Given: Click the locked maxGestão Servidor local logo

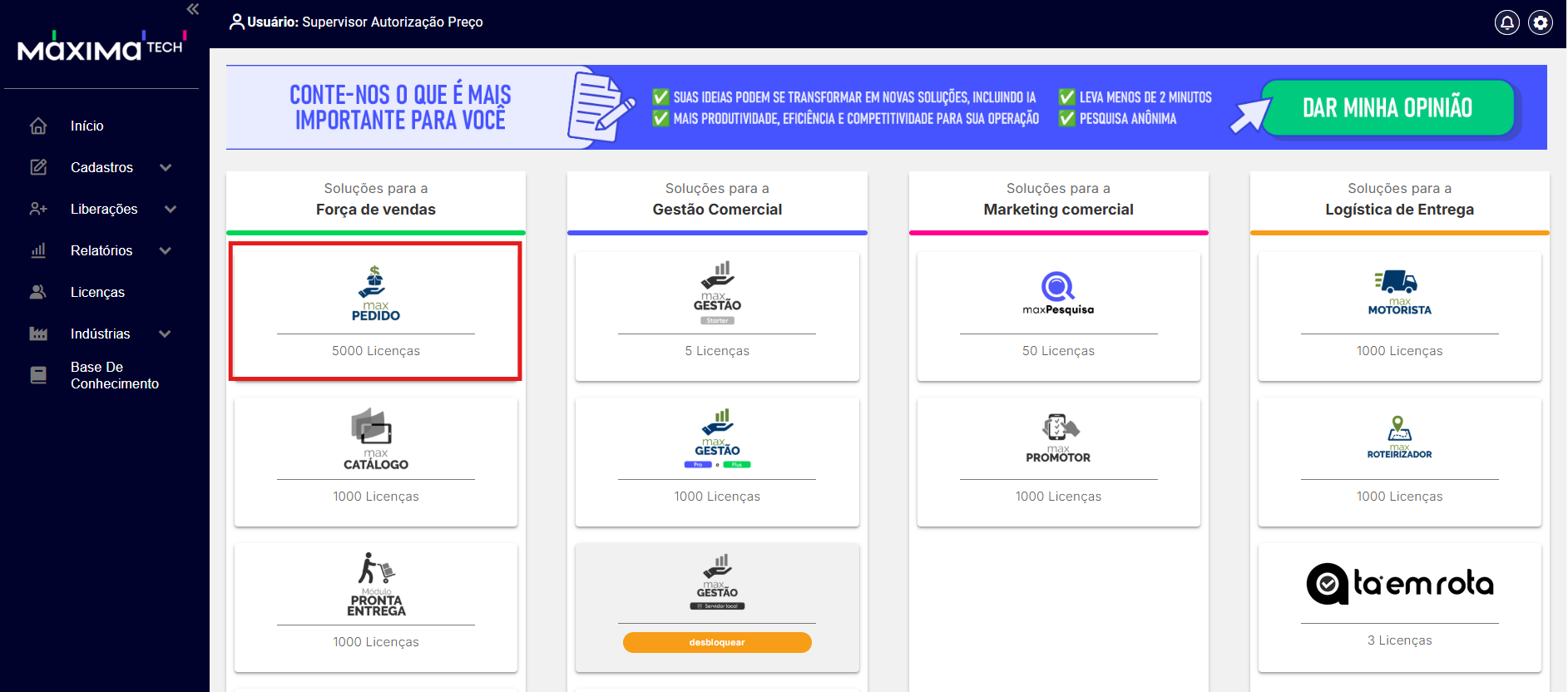Looking at the screenshot, I should 717,581.
